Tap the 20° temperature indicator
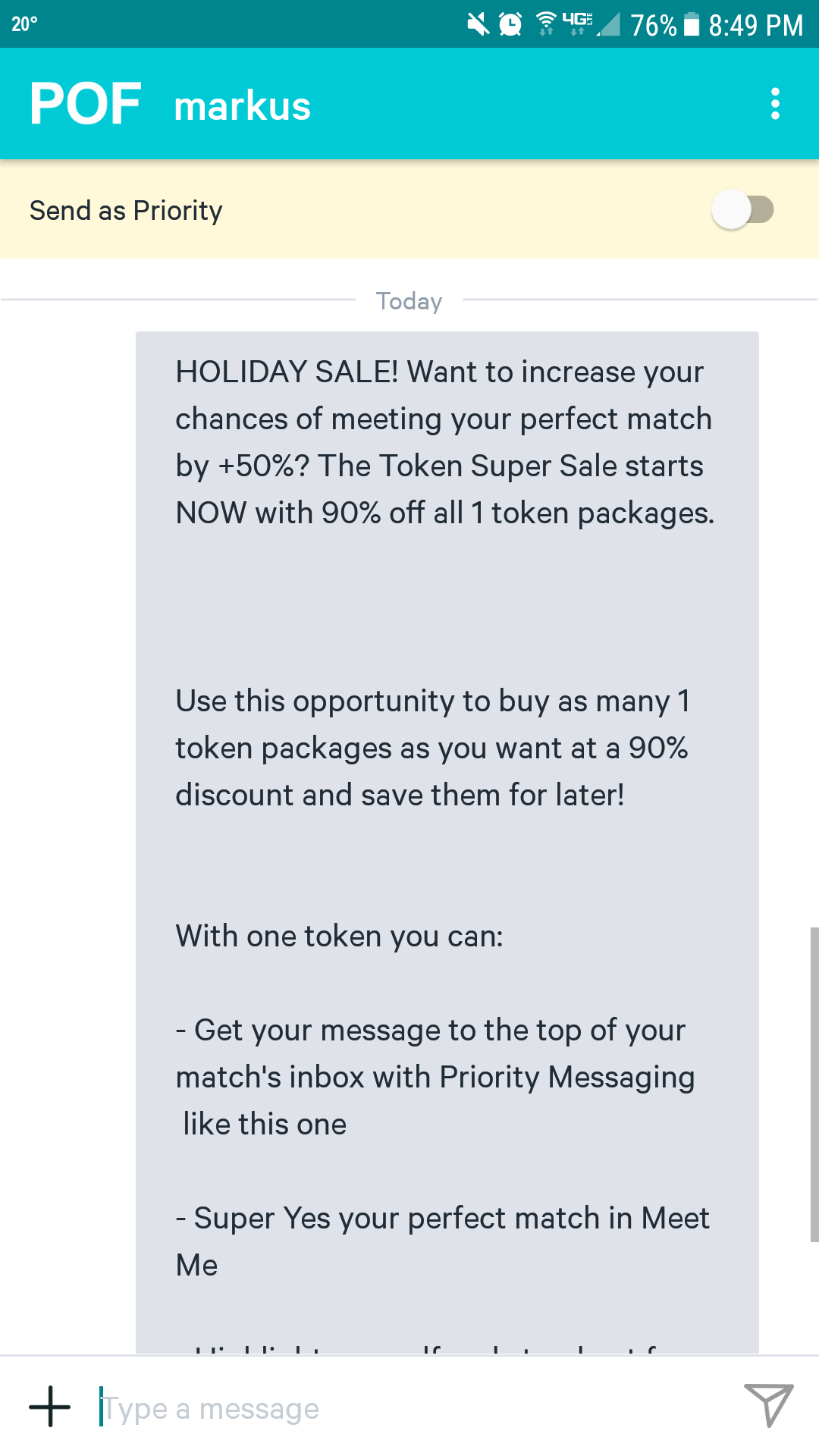 coord(24,24)
